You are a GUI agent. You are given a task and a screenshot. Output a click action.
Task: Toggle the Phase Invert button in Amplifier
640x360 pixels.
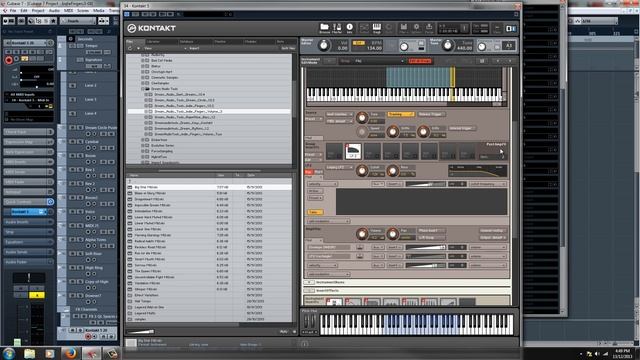pyautogui.click(x=431, y=231)
